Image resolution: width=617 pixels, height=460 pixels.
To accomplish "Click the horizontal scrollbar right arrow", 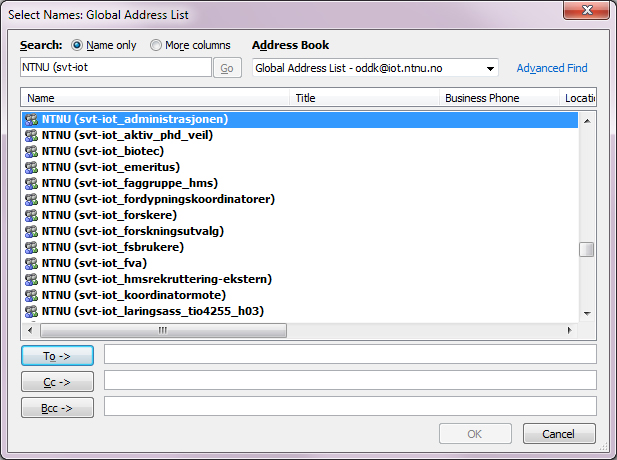I will [569, 330].
